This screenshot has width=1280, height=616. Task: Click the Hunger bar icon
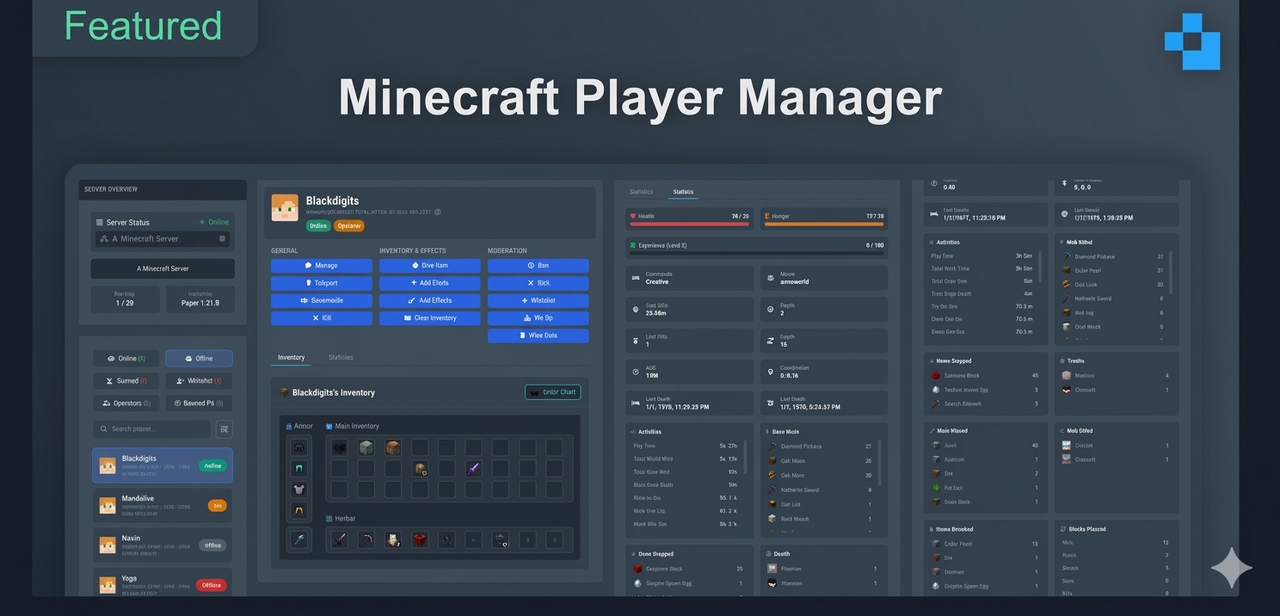(x=766, y=215)
